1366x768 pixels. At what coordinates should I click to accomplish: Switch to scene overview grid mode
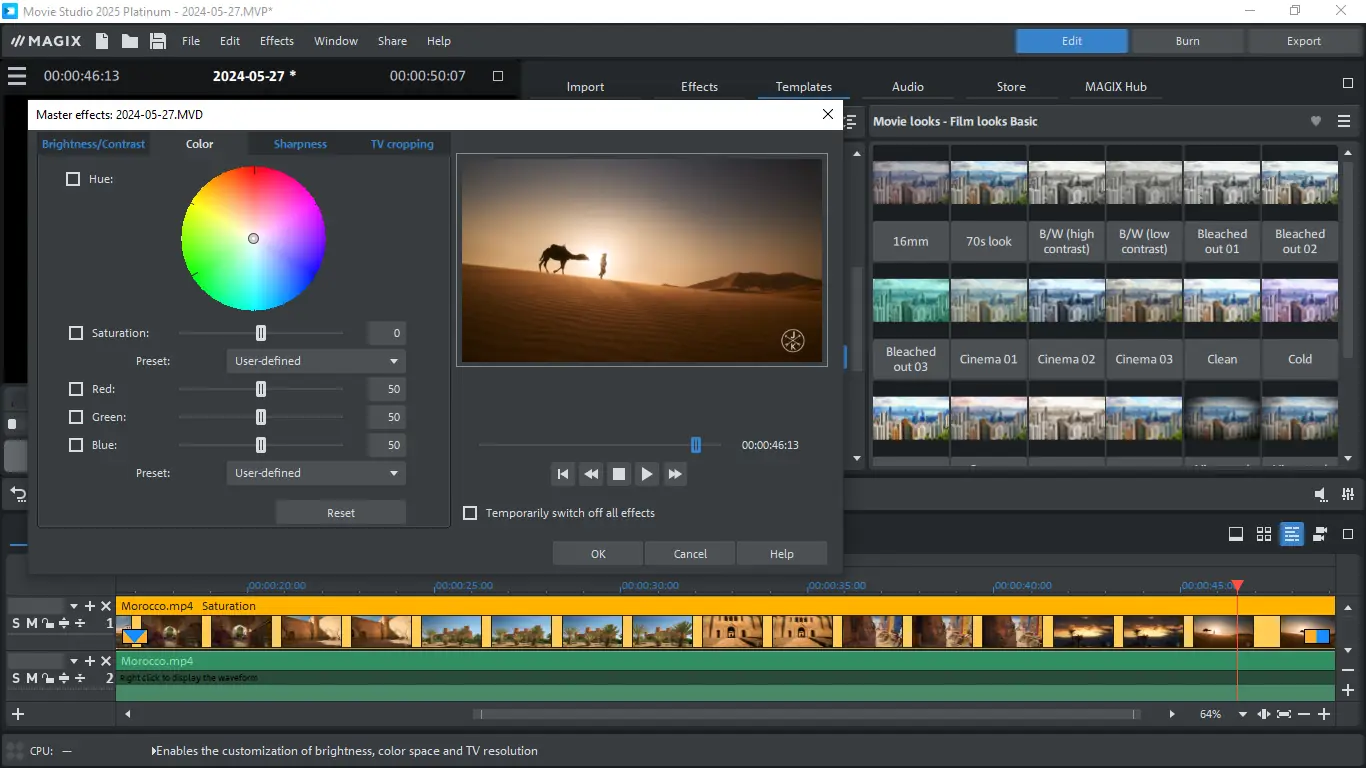[x=1264, y=534]
